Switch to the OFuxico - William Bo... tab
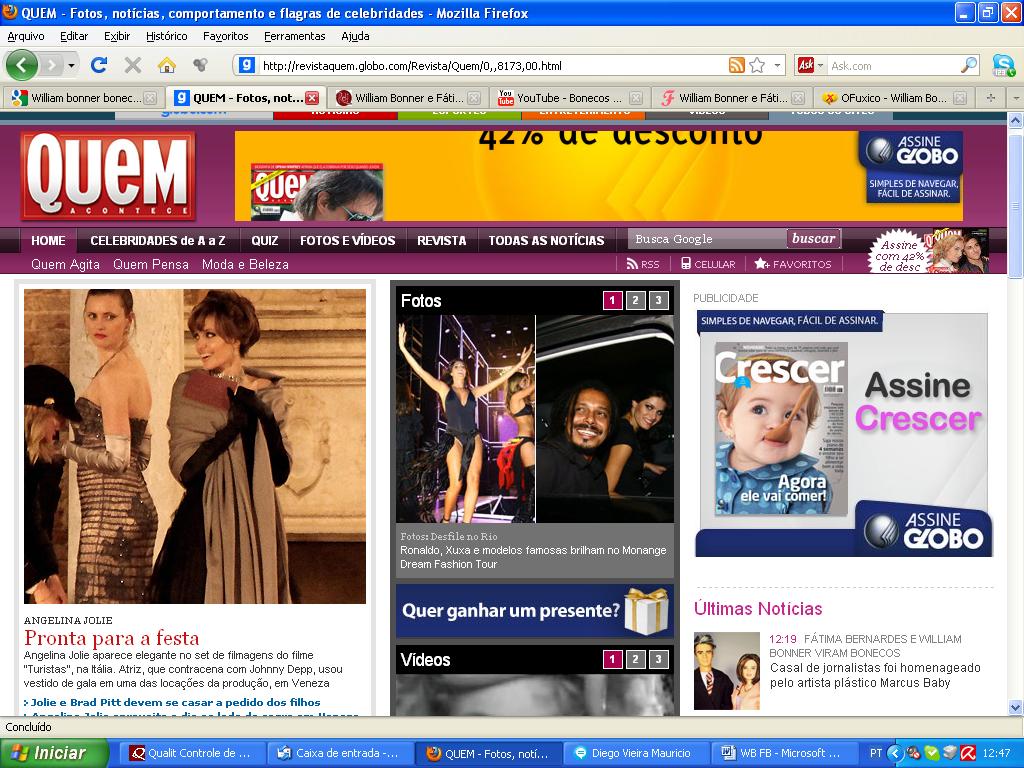Image resolution: width=1024 pixels, height=768 pixels. point(893,98)
